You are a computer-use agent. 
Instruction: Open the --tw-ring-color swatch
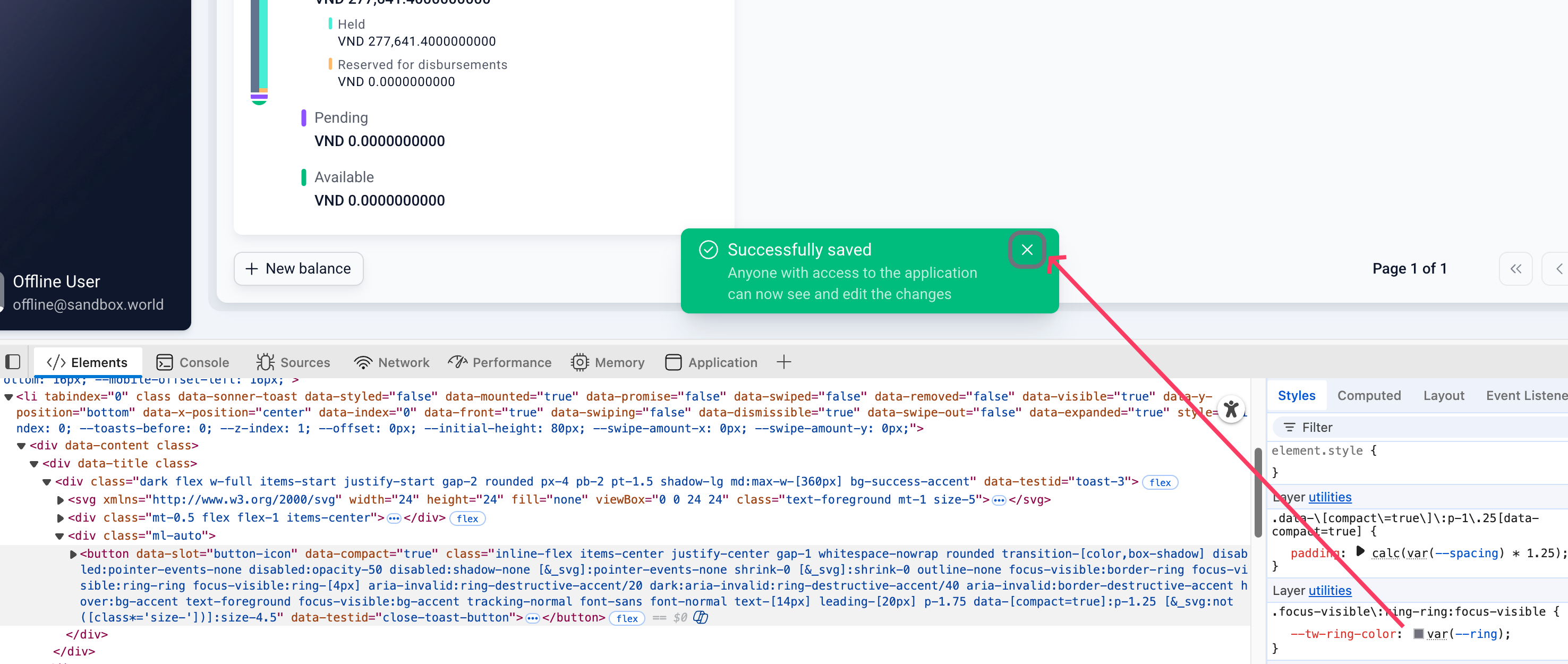1418,634
